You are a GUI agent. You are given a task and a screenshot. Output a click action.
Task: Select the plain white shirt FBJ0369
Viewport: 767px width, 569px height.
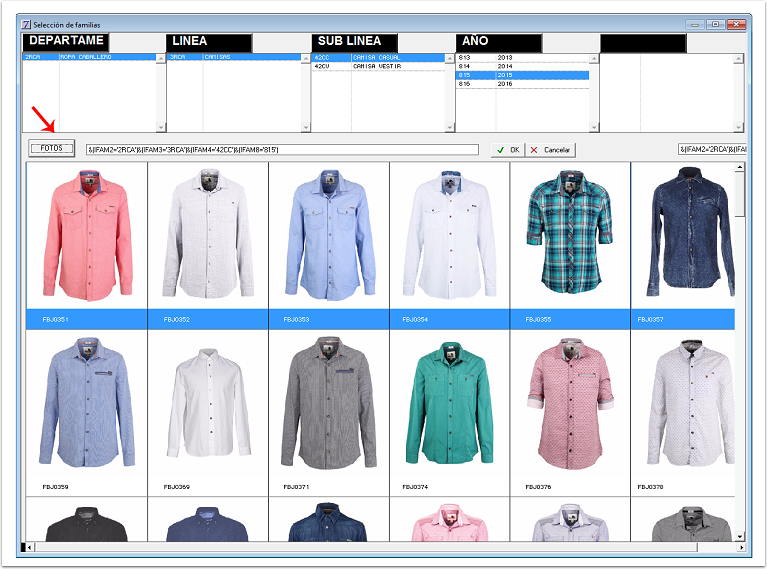(208, 404)
